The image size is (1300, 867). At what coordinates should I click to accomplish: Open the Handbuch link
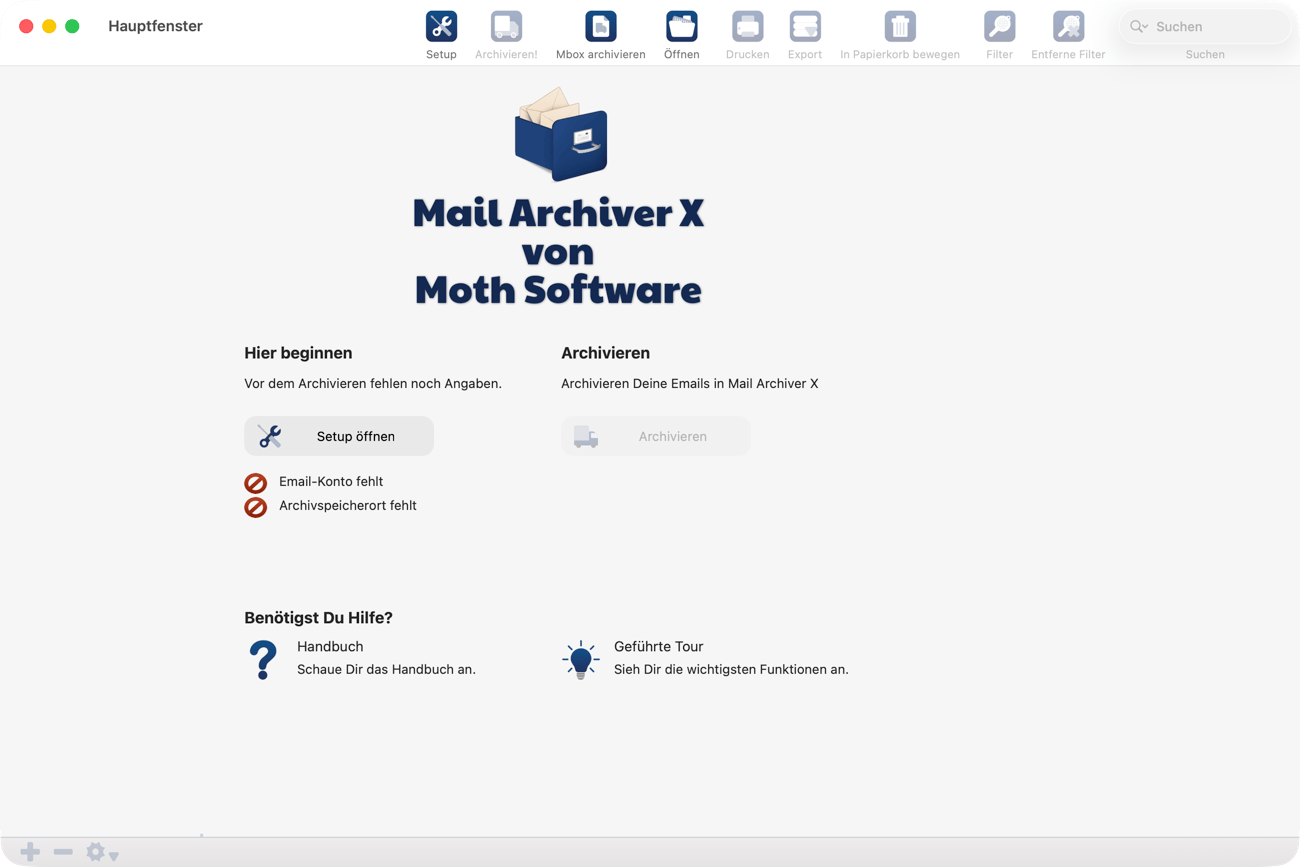[330, 647]
